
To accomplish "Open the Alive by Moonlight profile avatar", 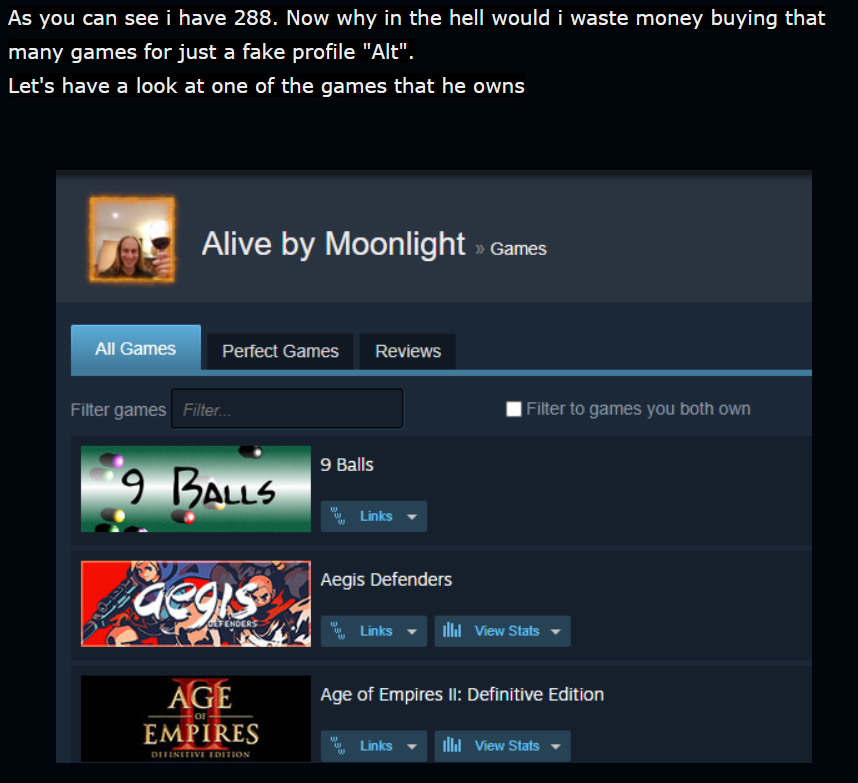I will pyautogui.click(x=132, y=240).
